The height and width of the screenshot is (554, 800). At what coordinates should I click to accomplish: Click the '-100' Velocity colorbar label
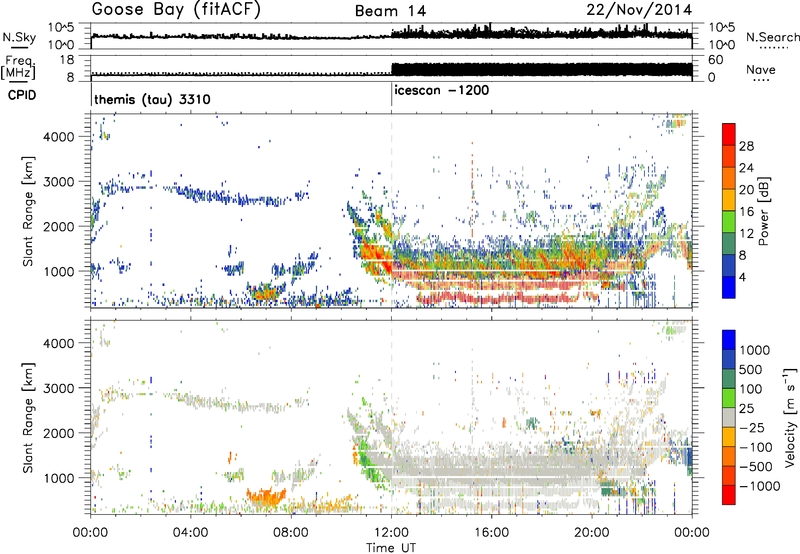click(x=755, y=447)
